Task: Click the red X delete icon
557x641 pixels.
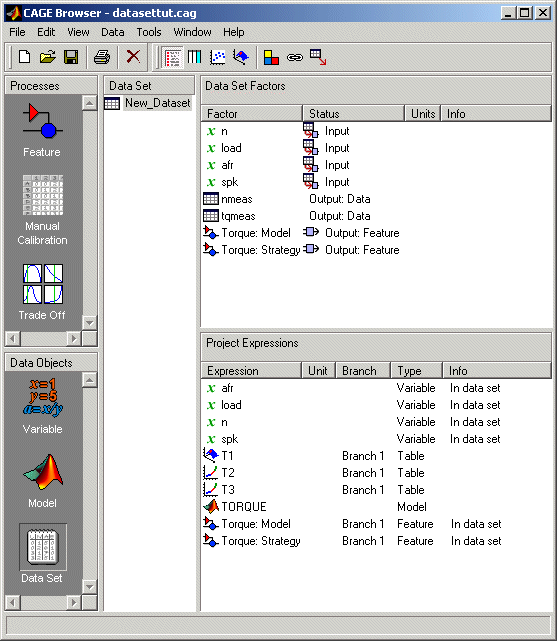Action: 133,57
